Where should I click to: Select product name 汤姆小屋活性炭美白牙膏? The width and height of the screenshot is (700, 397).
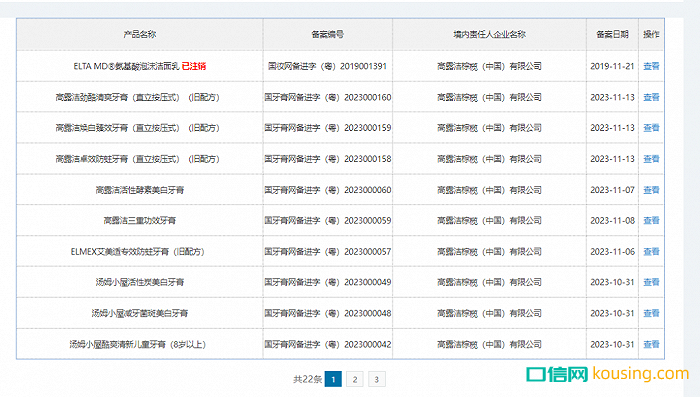140,282
